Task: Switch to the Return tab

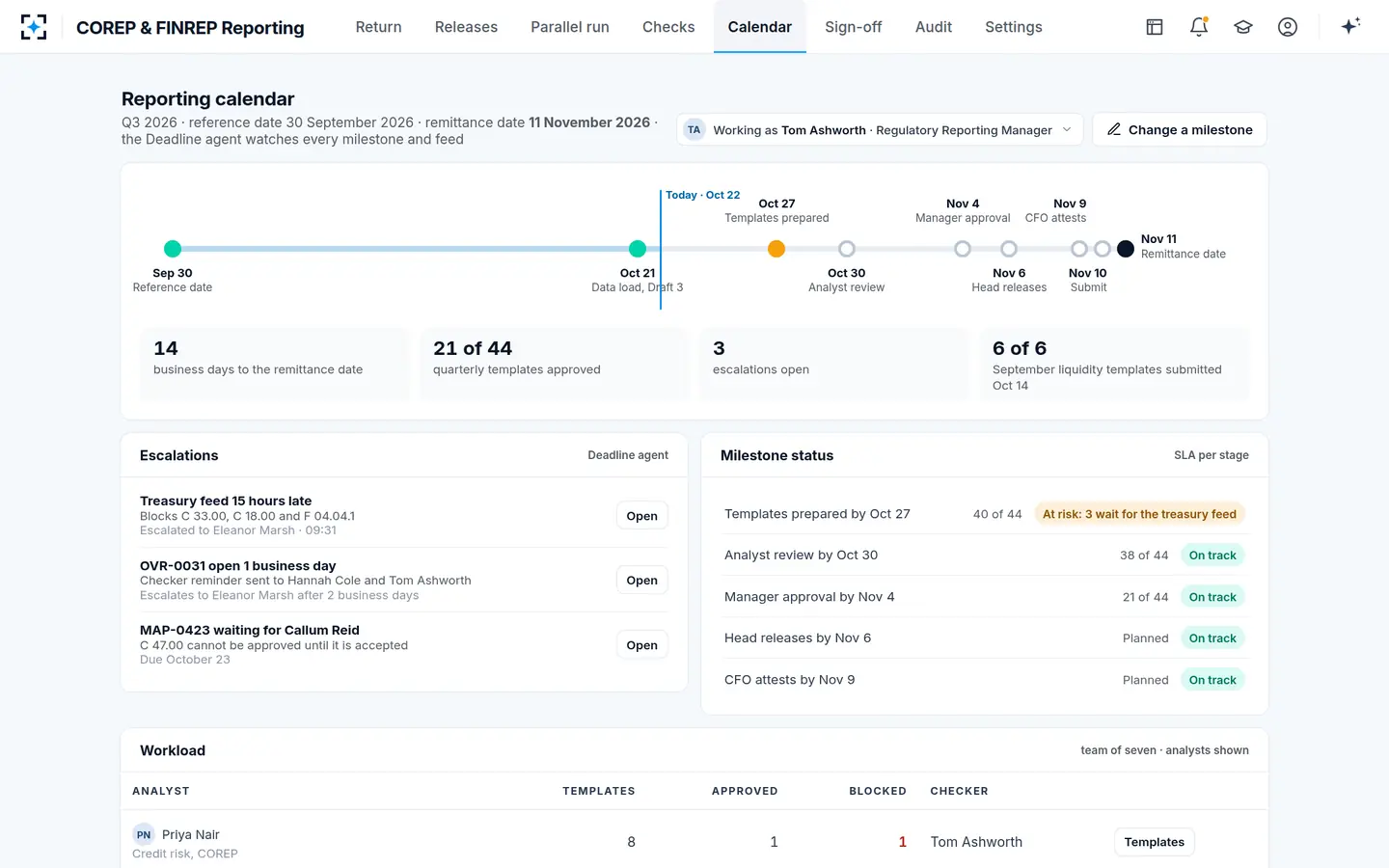Action: pos(378,27)
